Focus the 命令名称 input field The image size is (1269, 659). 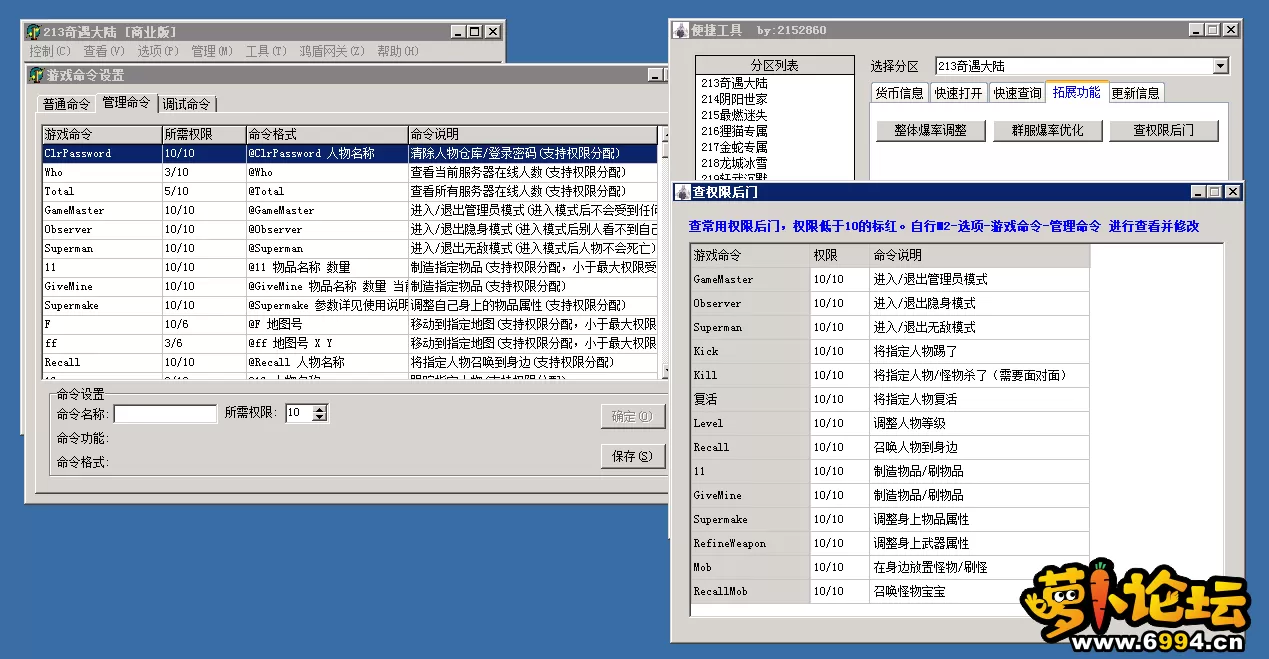pos(165,413)
